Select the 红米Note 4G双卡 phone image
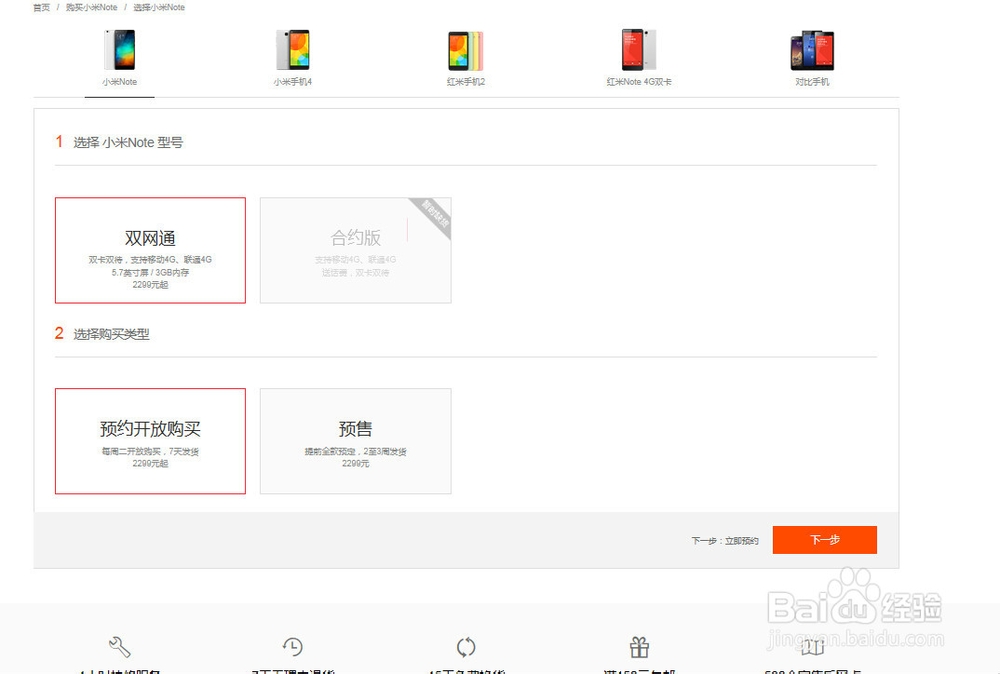This screenshot has height=674, width=1000. [x=639, y=50]
